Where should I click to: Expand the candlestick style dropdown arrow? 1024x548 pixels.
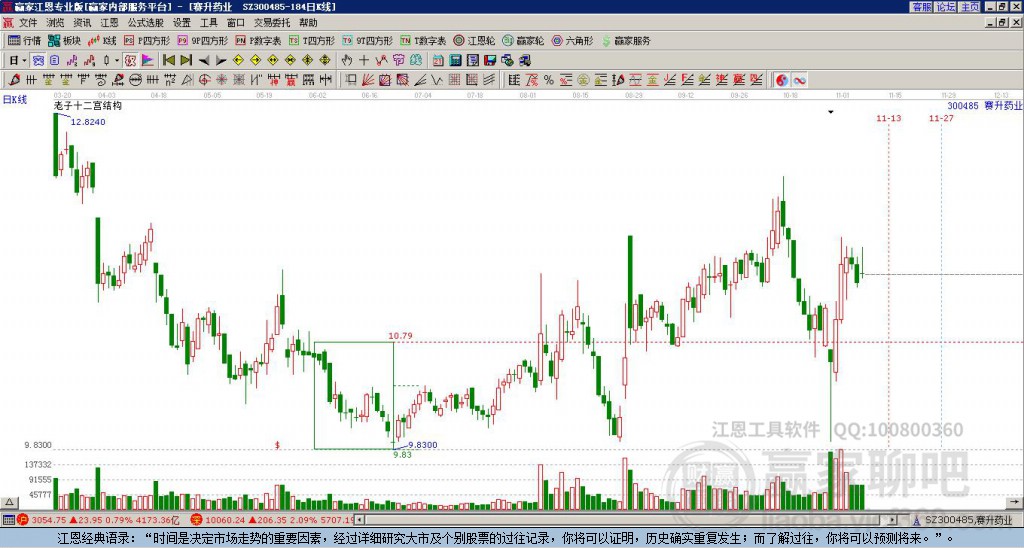pos(117,61)
